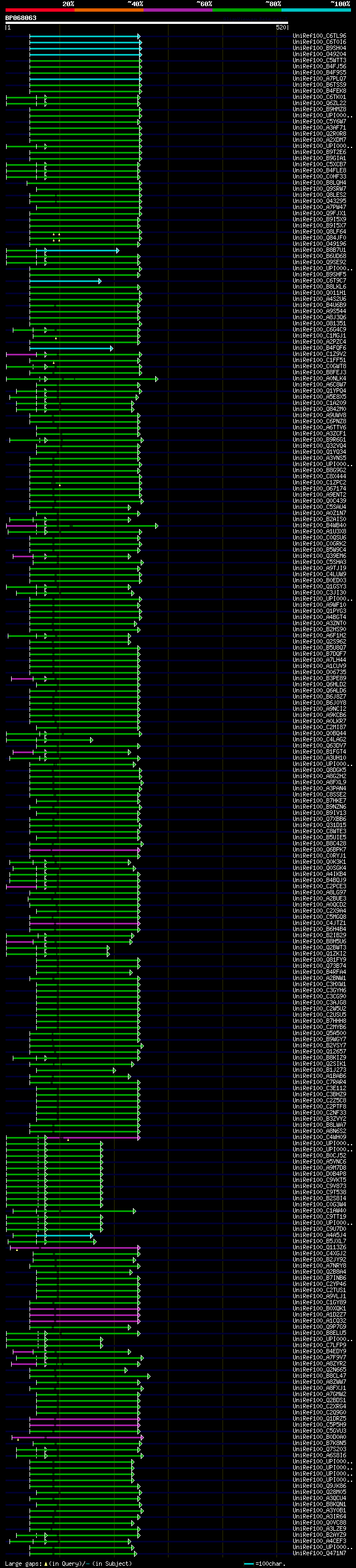Click the orange ~40% identity color band
This screenshot has width=356, height=1568.
tap(108, 10)
